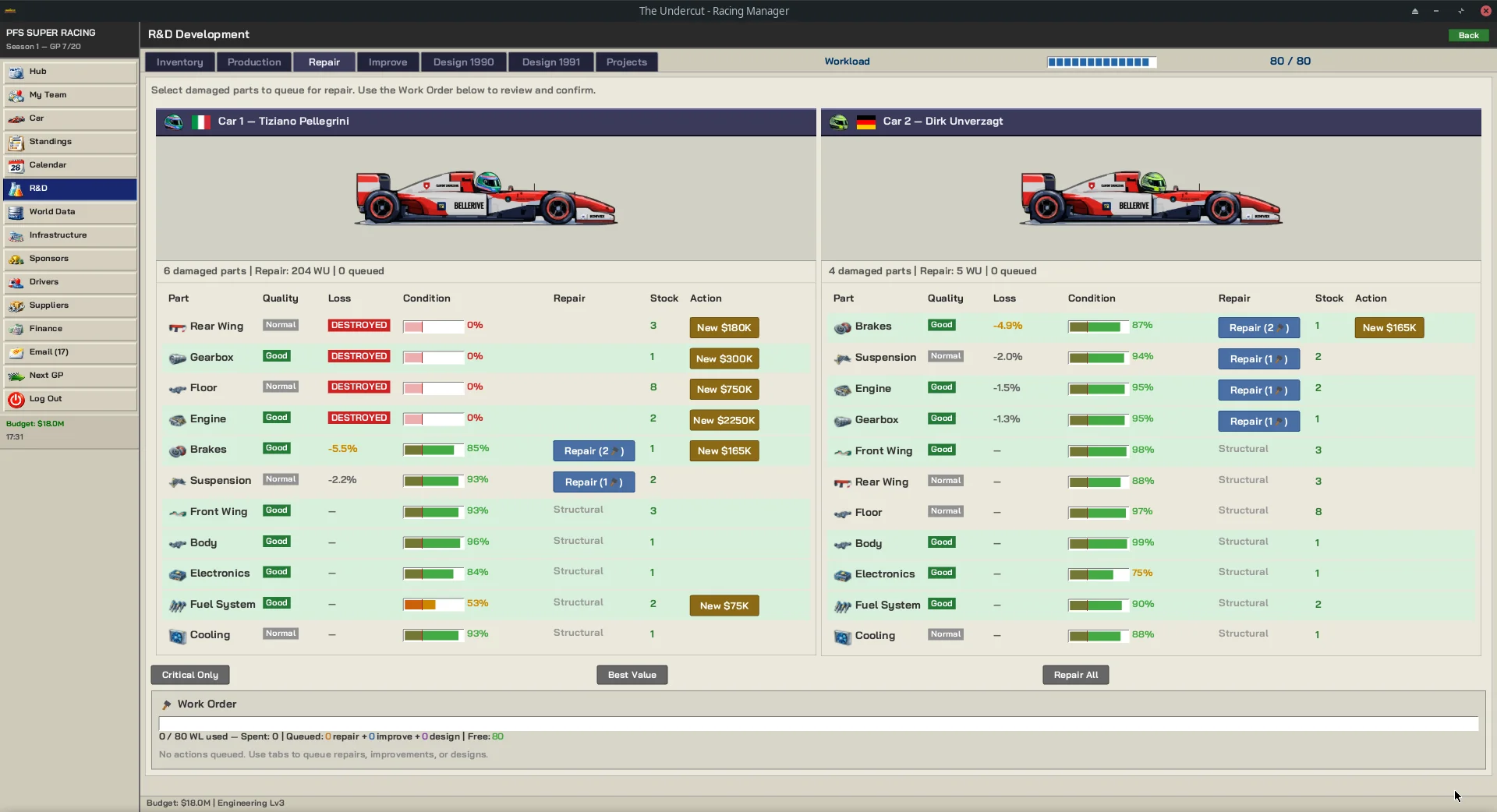Click the Car 1 Gearbox DESTROYED label
1497x812 pixels.
[x=359, y=356]
